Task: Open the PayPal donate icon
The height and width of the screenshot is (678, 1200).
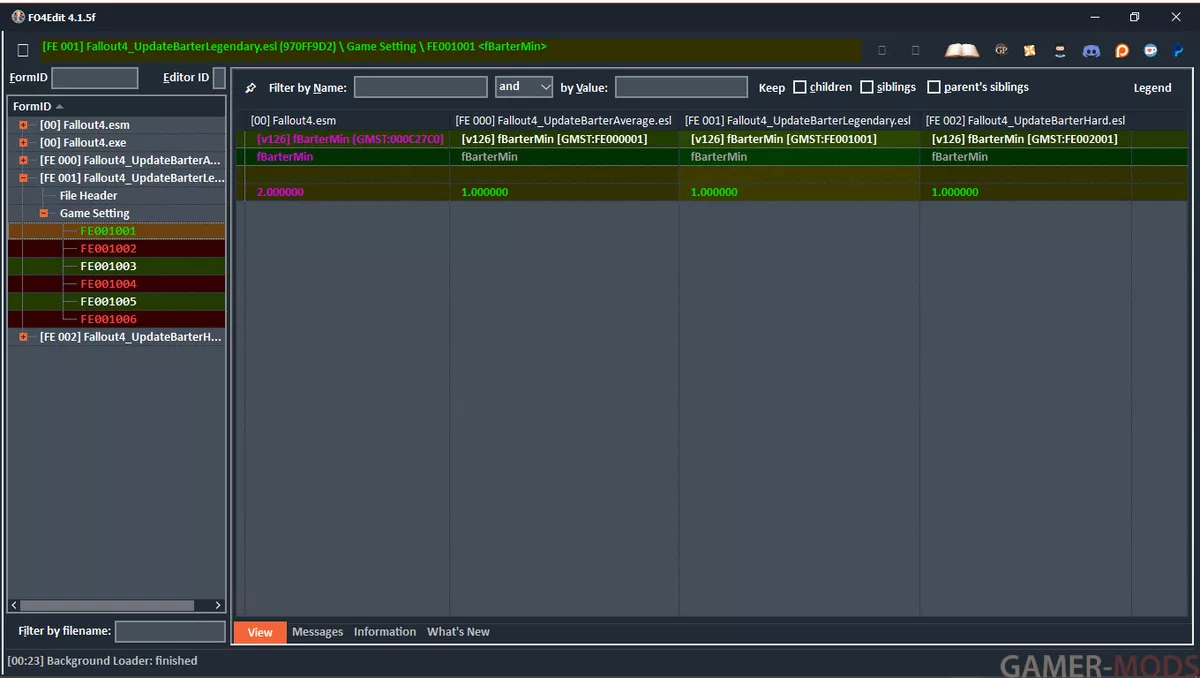Action: point(1179,50)
